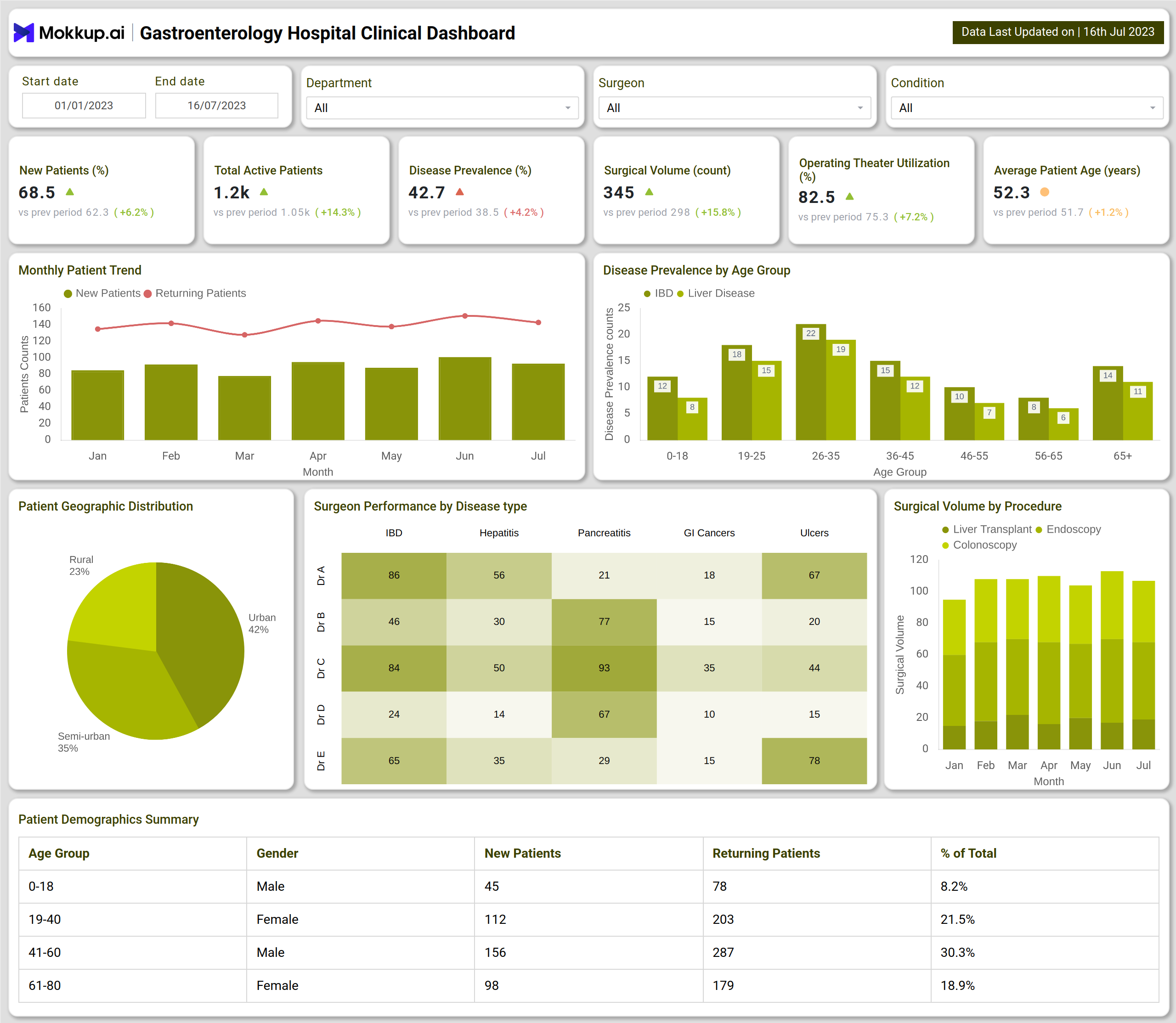This screenshot has height=1023, width=1176.
Task: Select the Jun bar in Monthly Patient Trend
Action: pos(465,399)
